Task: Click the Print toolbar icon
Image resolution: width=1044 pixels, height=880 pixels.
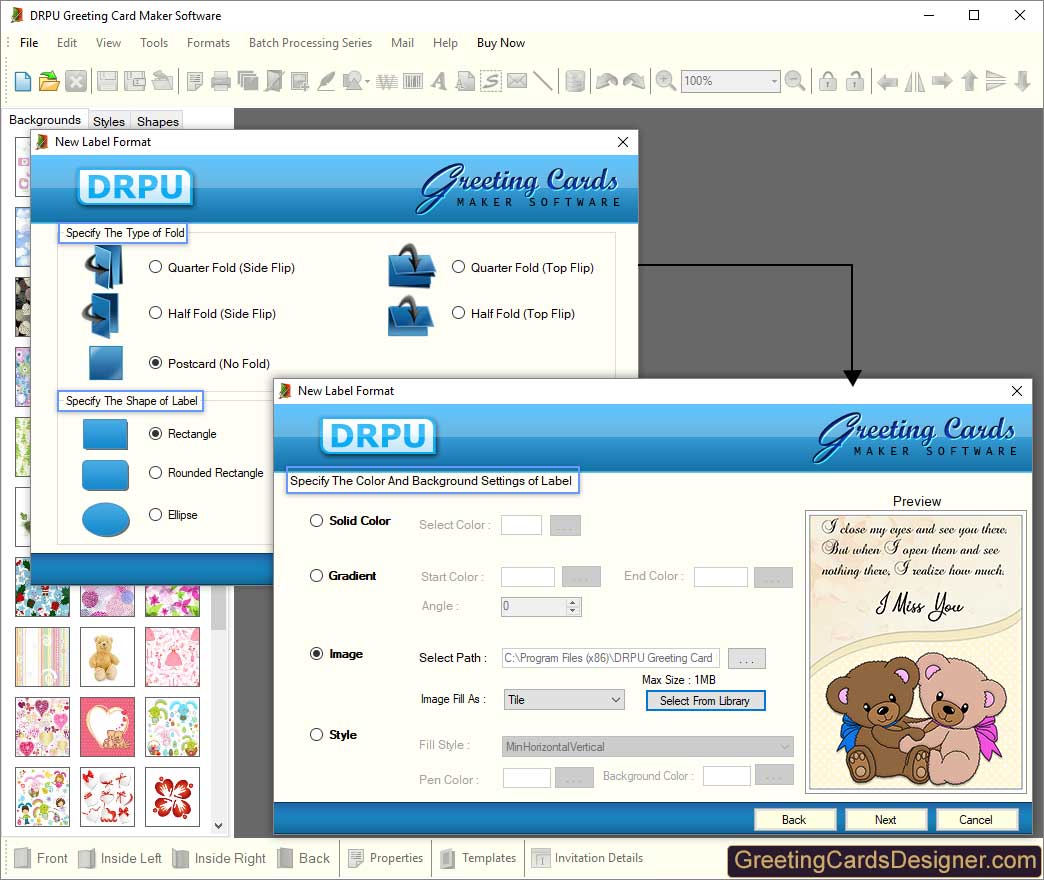Action: coord(220,81)
